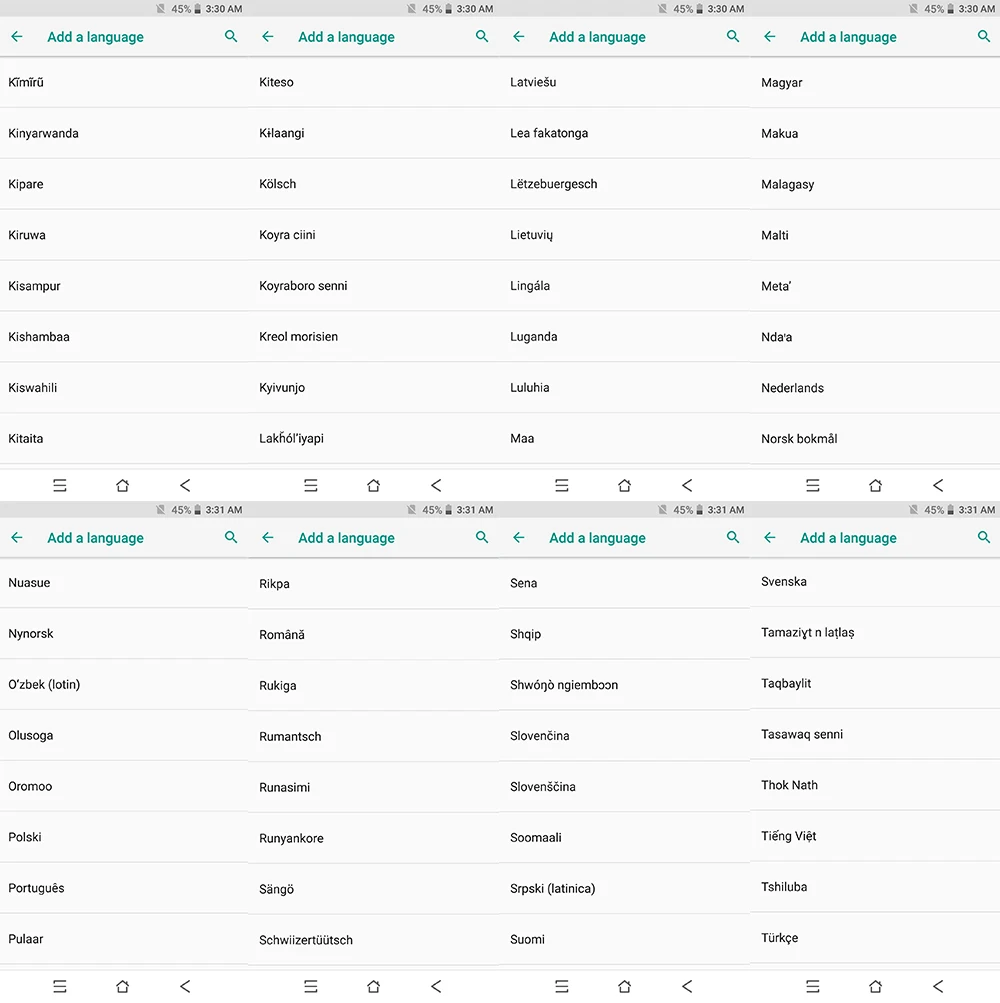Select the Português language entry

pyautogui.click(x=124, y=888)
